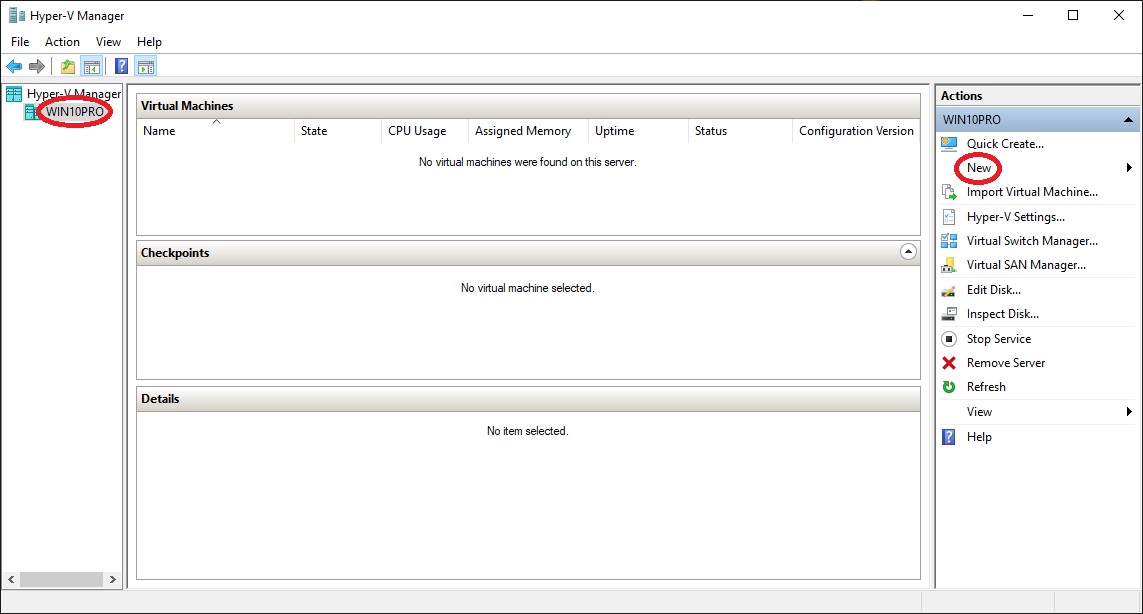1143x614 pixels.
Task: Click the Quick Create monitor icon
Action: pyautogui.click(x=949, y=144)
